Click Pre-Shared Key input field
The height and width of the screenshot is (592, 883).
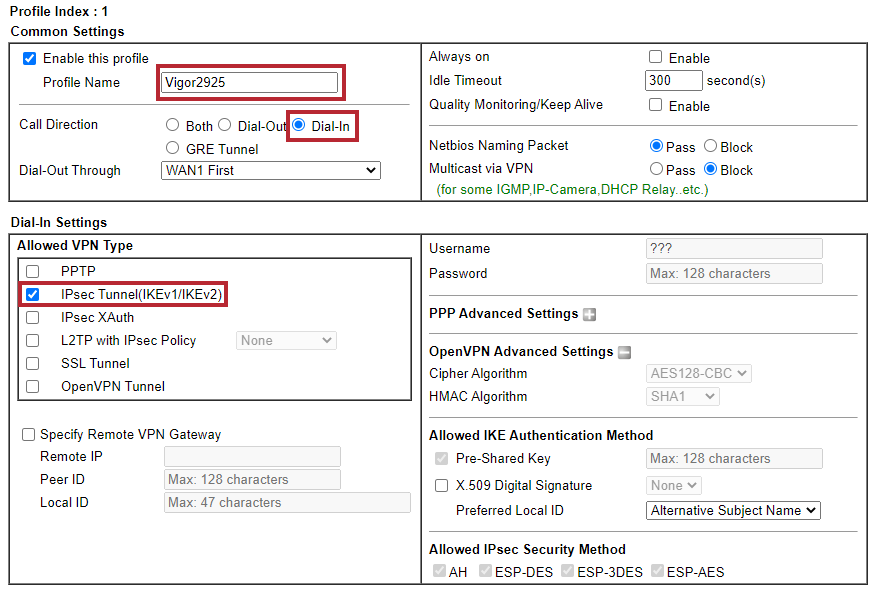point(734,459)
